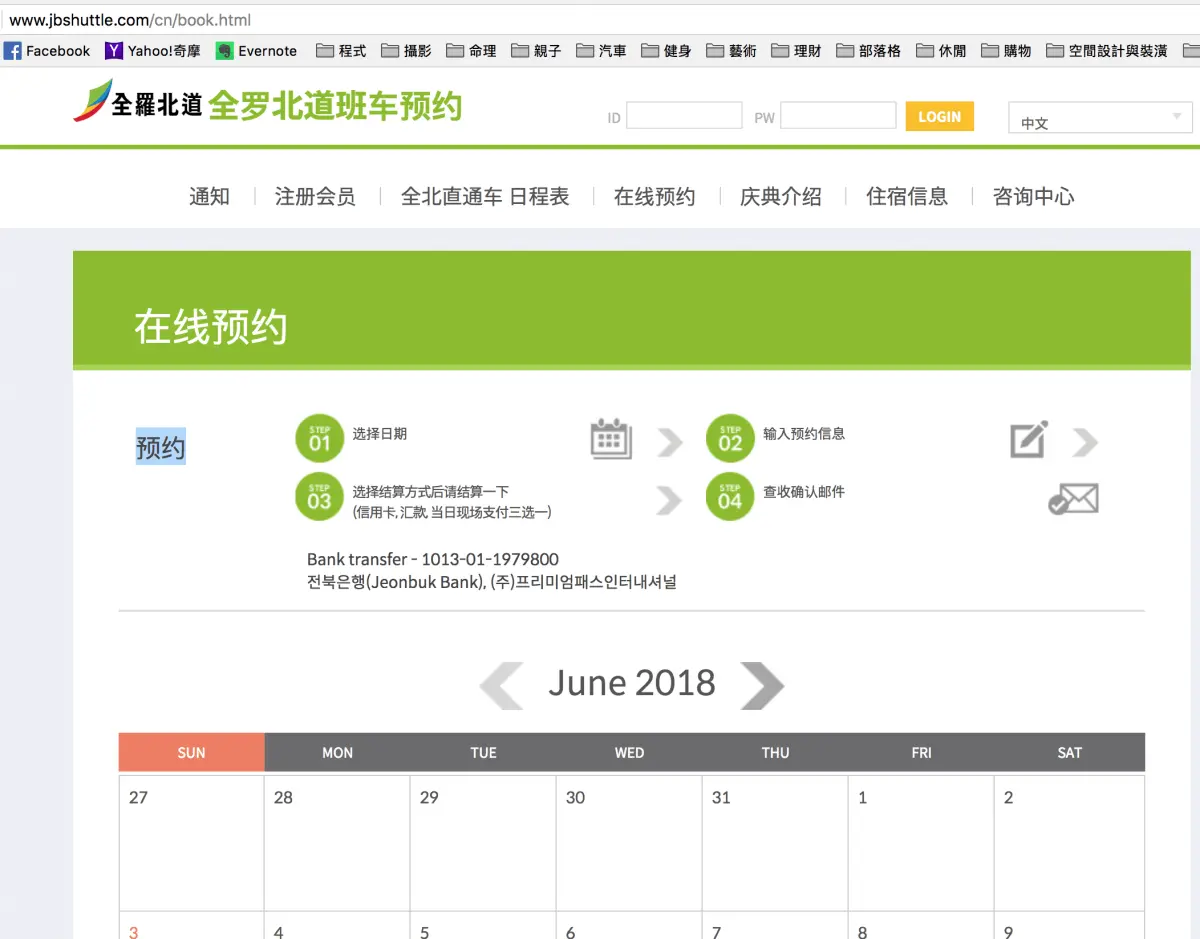This screenshot has width=1200, height=939.
Task: Click the green Step 03 circle
Action: pyautogui.click(x=319, y=497)
